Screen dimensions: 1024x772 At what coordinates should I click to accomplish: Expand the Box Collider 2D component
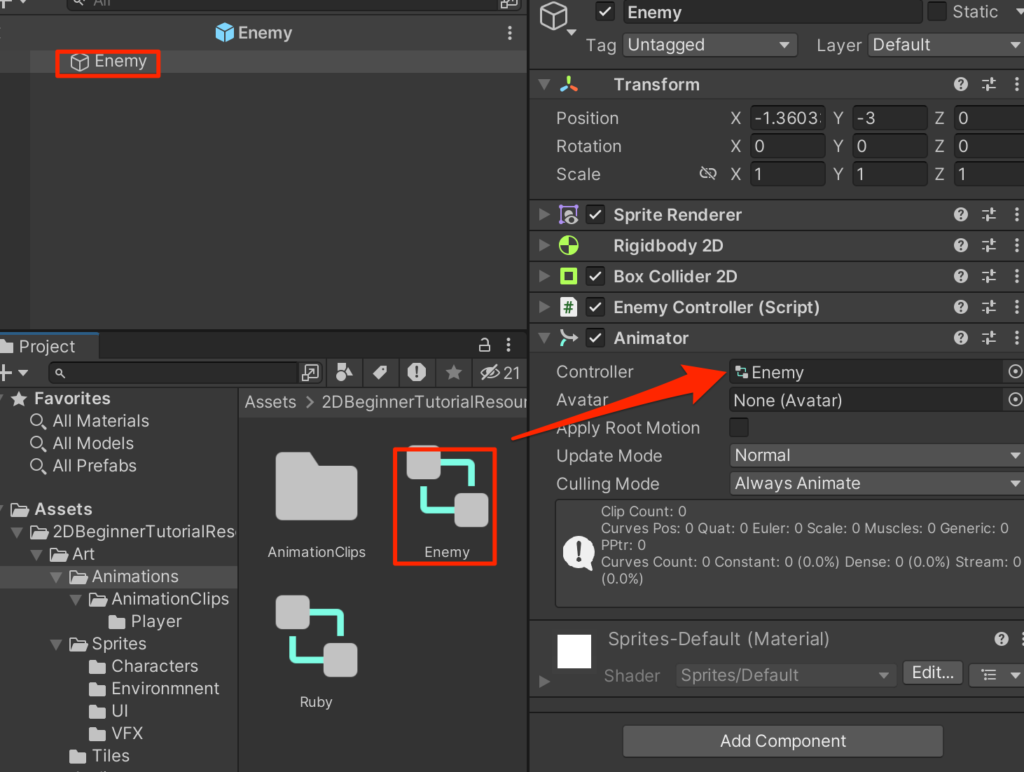point(544,276)
